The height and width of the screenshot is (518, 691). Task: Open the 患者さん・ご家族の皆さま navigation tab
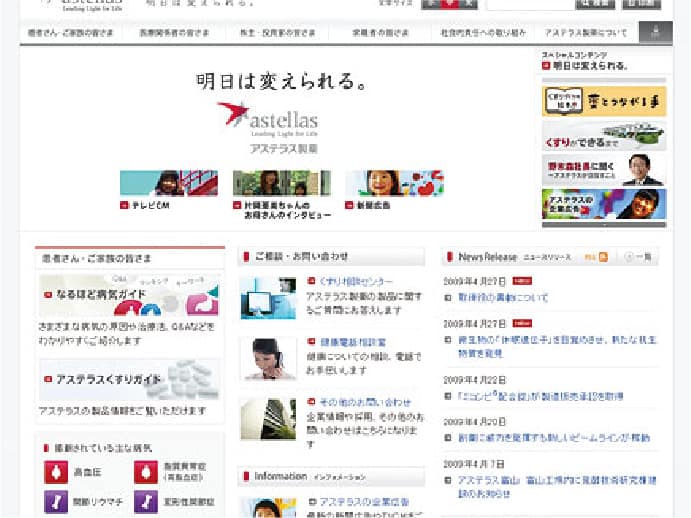coord(71,33)
